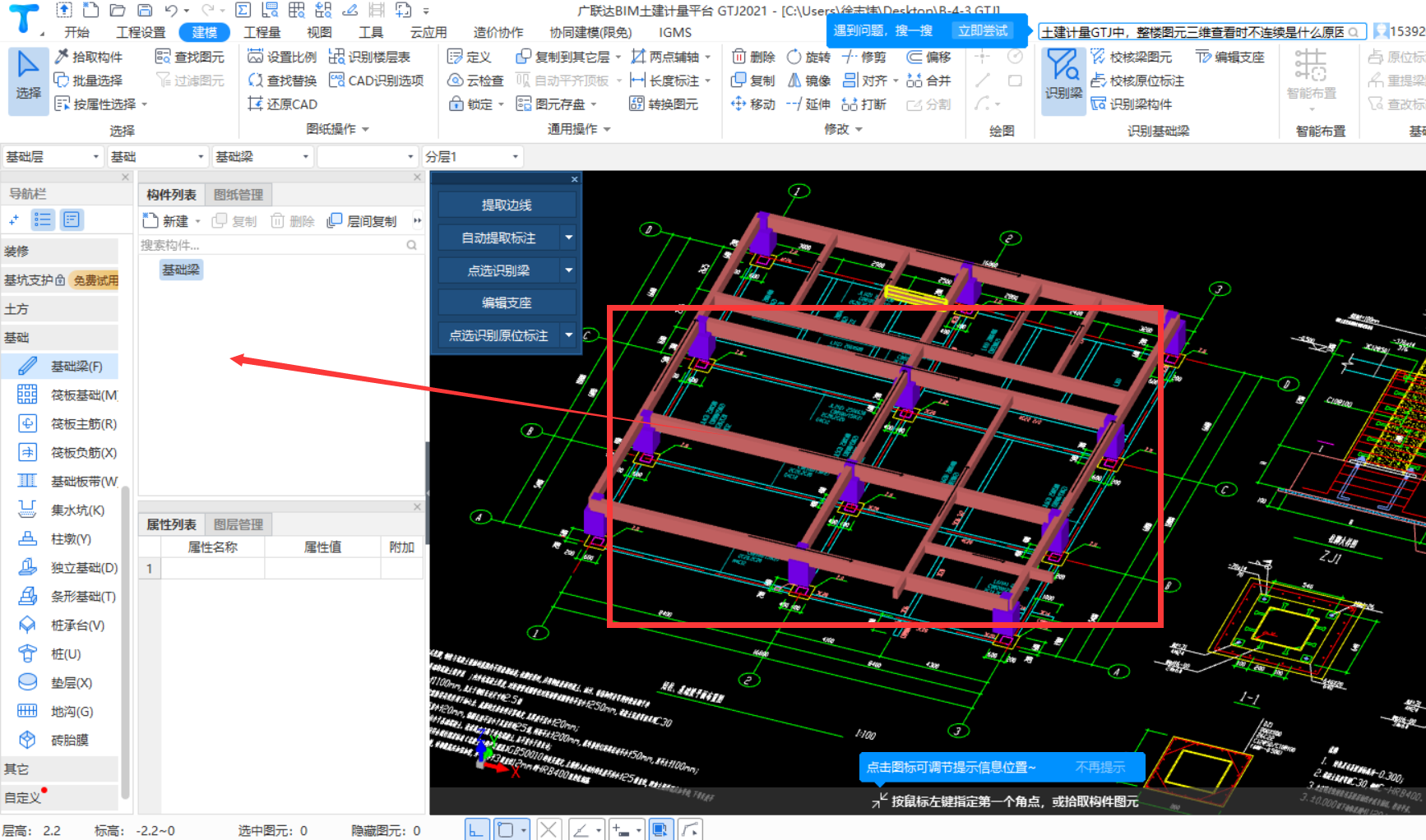Click 两点辅轴 two-point aux axis

pyautogui.click(x=664, y=57)
